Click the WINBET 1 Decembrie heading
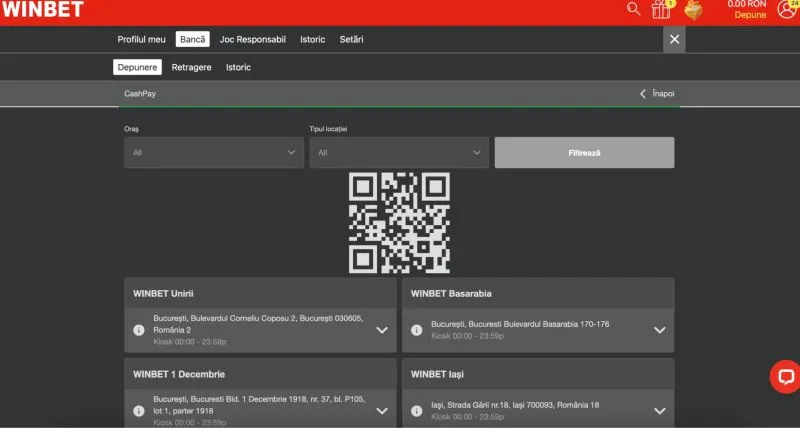The image size is (800, 428). (x=179, y=374)
